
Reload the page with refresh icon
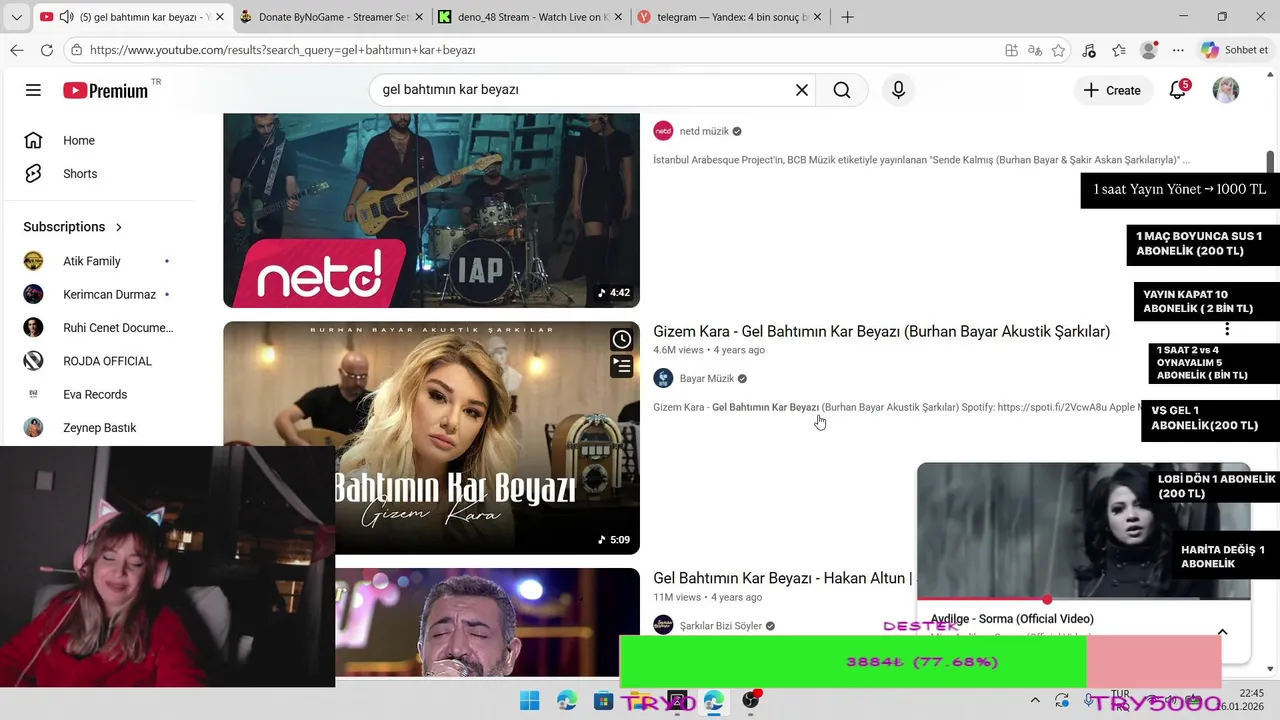[x=47, y=50]
